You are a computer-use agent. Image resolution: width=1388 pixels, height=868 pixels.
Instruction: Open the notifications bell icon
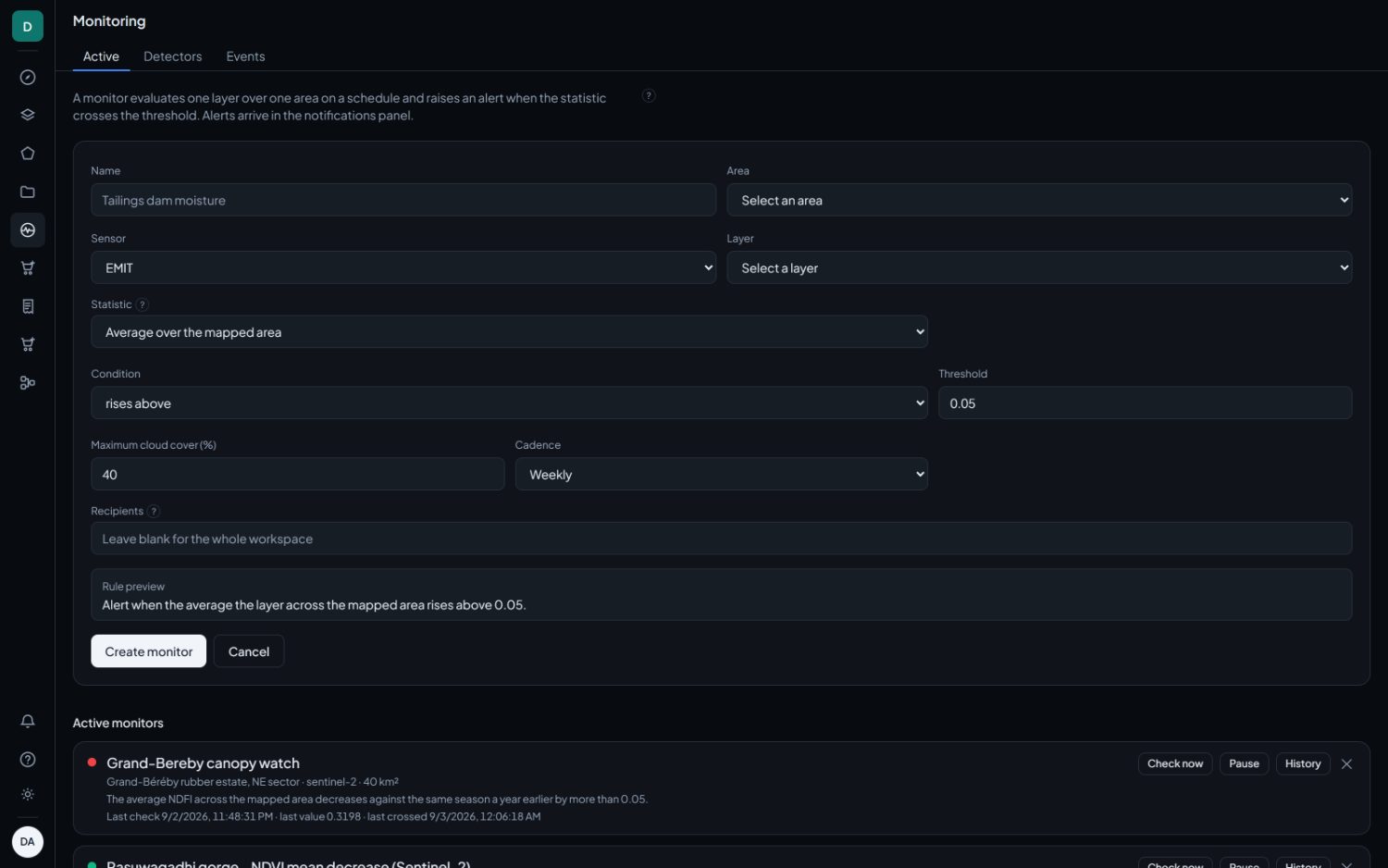point(28,721)
